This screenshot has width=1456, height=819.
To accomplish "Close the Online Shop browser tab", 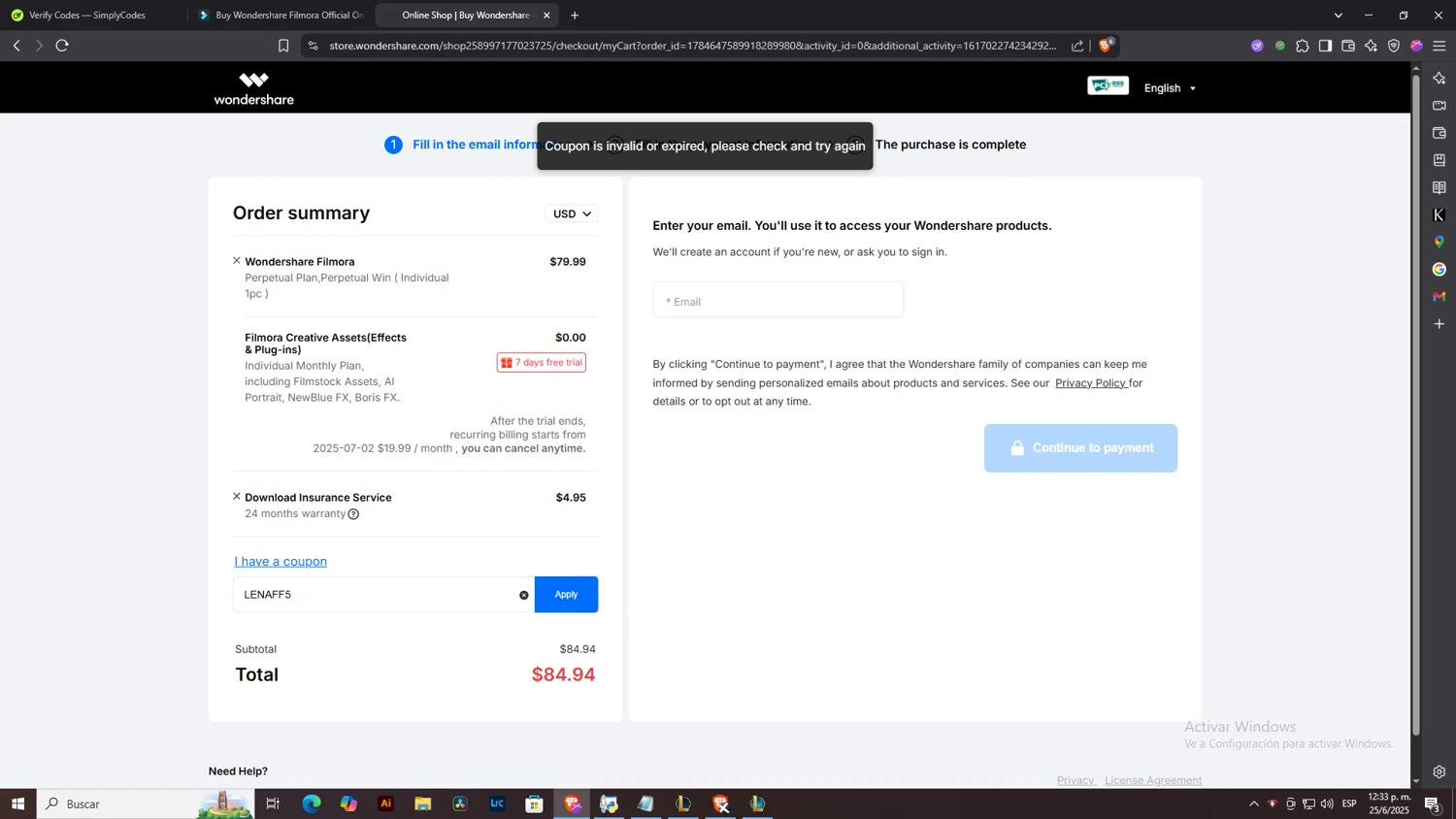I will [546, 16].
